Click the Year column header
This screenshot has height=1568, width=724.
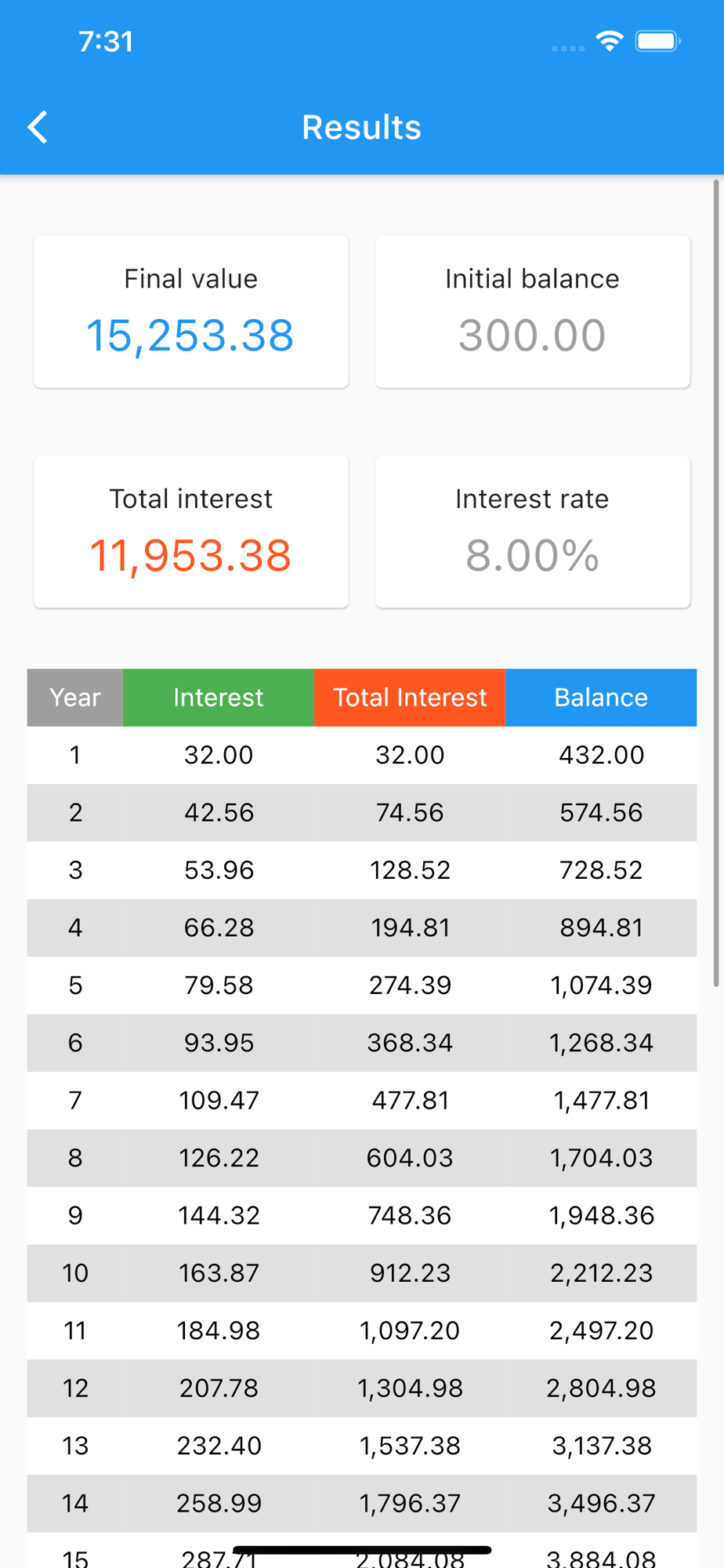coord(75,698)
